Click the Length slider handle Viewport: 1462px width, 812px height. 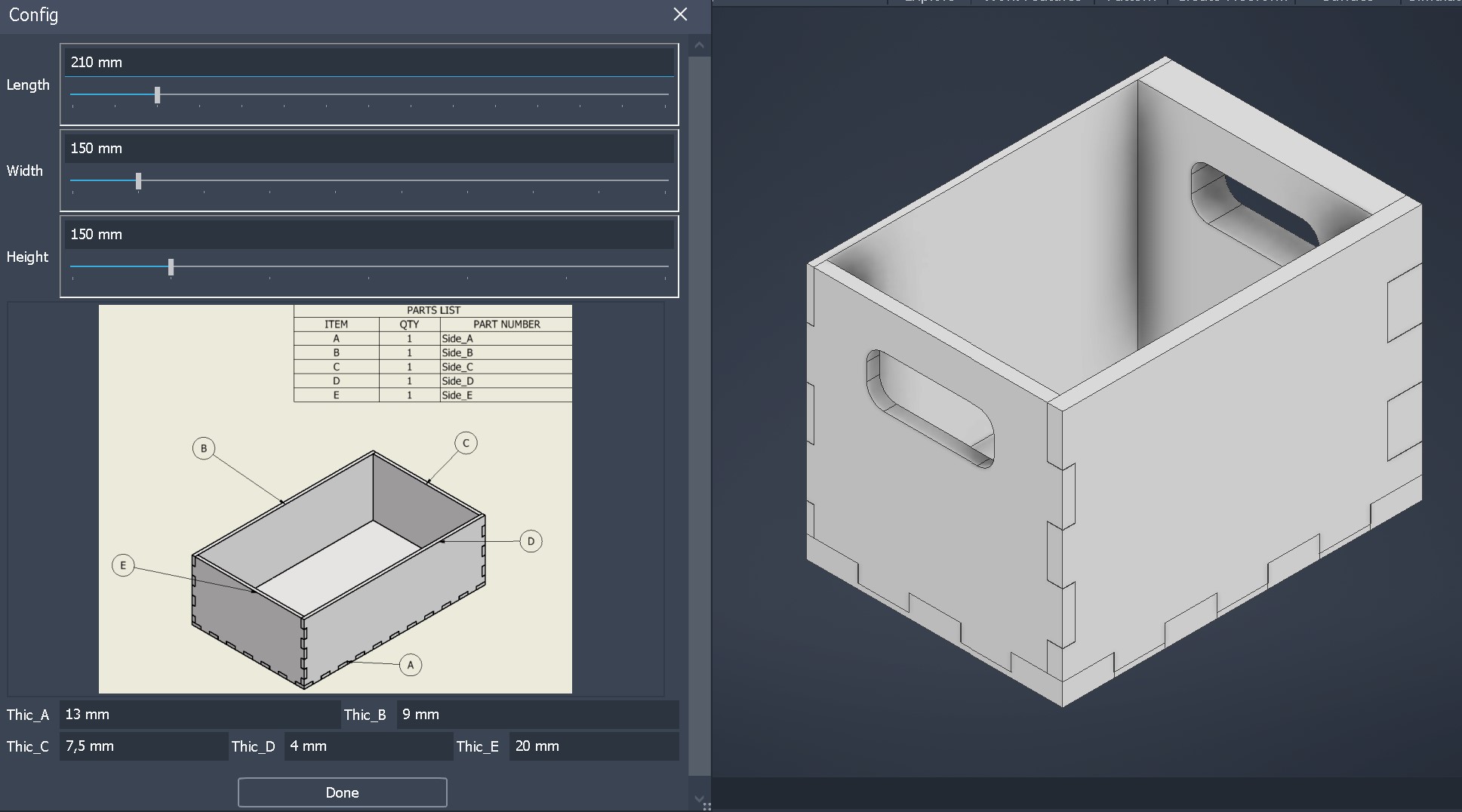tap(157, 94)
